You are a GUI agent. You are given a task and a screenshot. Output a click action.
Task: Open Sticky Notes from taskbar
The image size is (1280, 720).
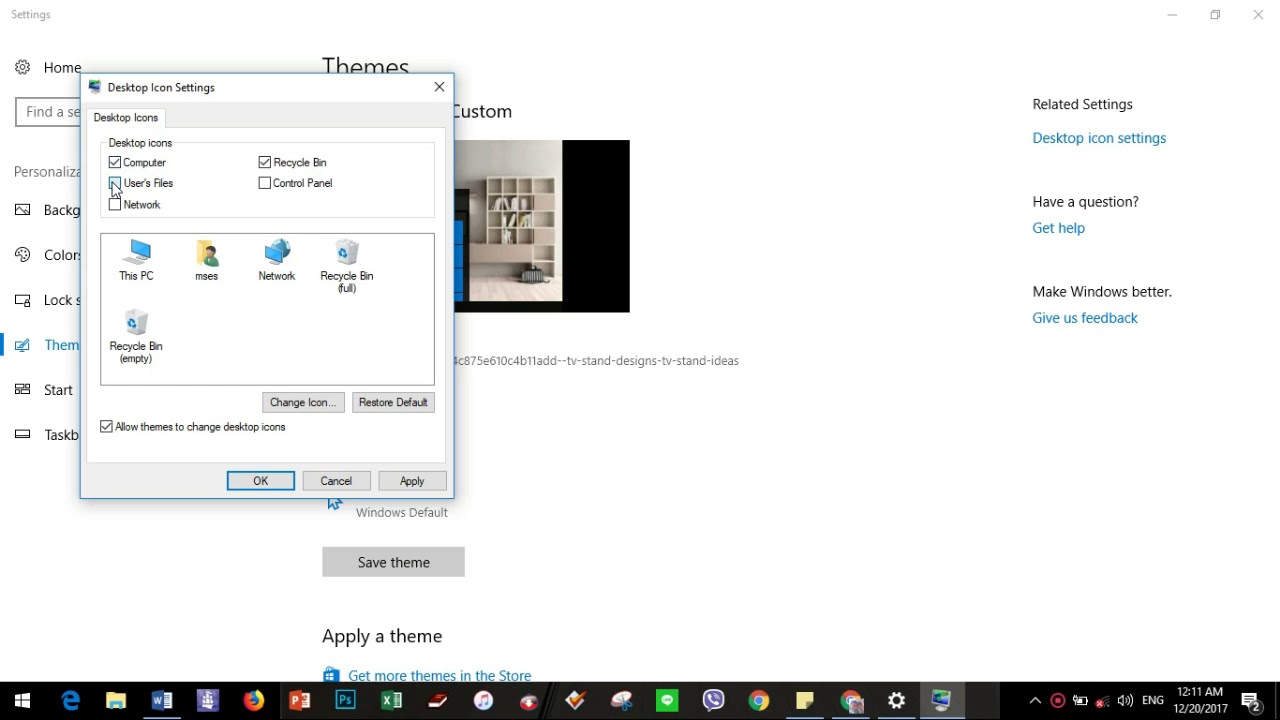tap(805, 701)
